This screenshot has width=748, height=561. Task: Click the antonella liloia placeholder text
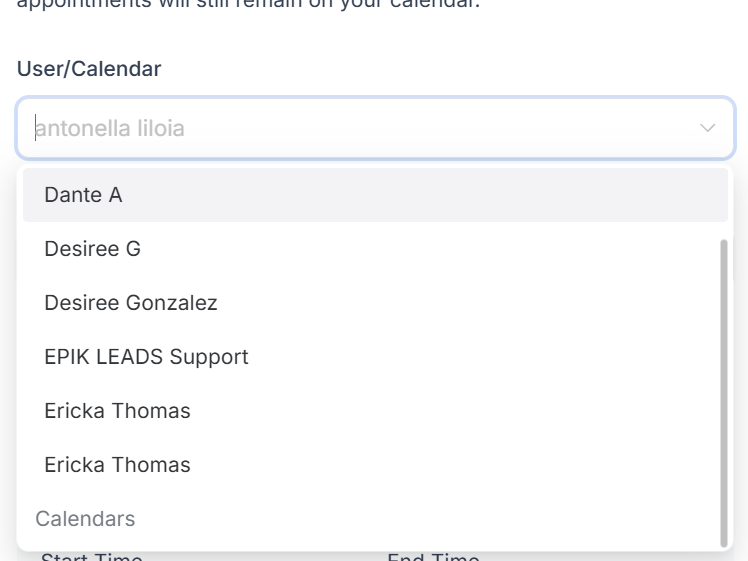coord(110,128)
